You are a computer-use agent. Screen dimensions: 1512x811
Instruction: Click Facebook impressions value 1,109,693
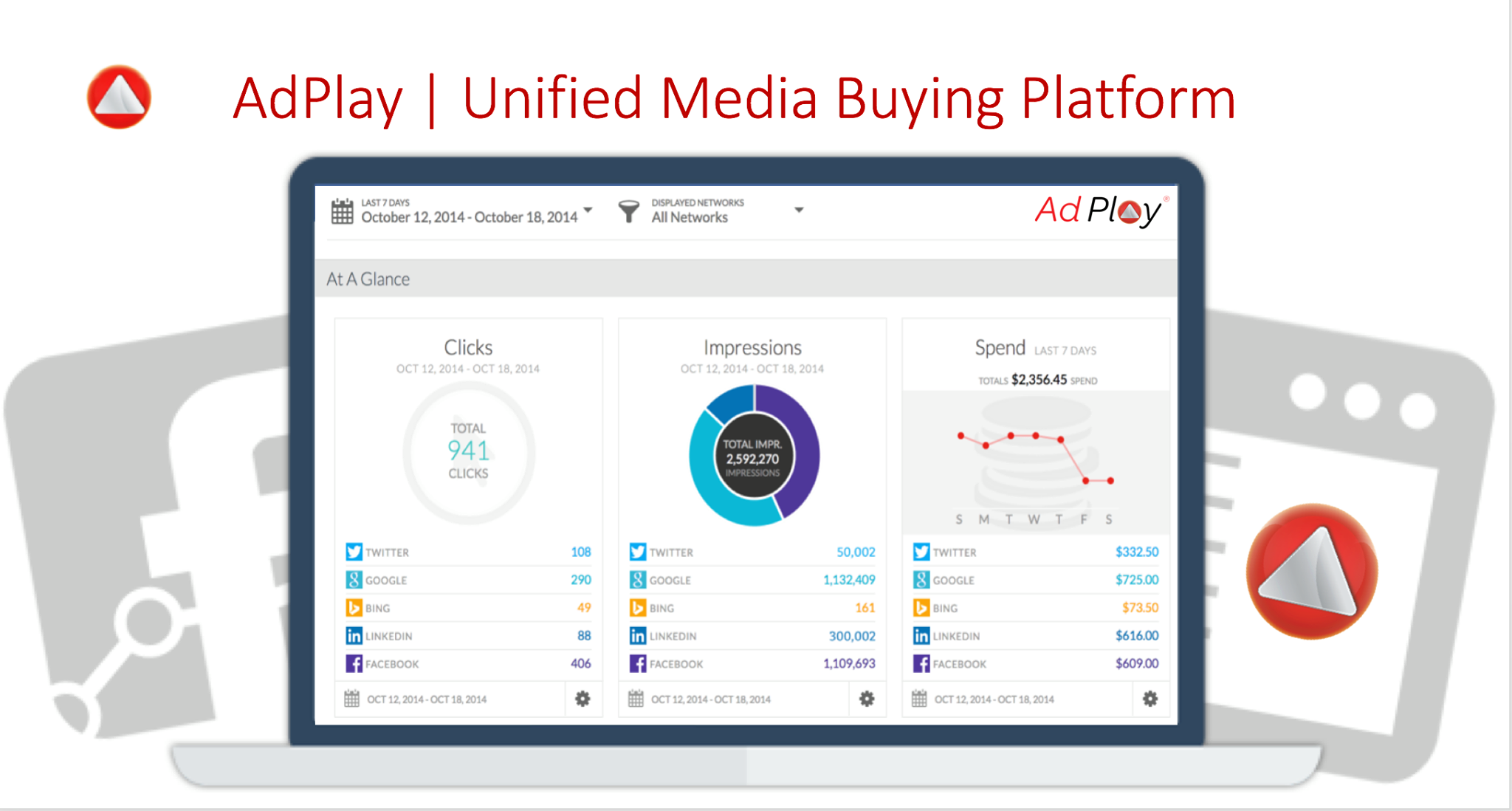pyautogui.click(x=849, y=663)
